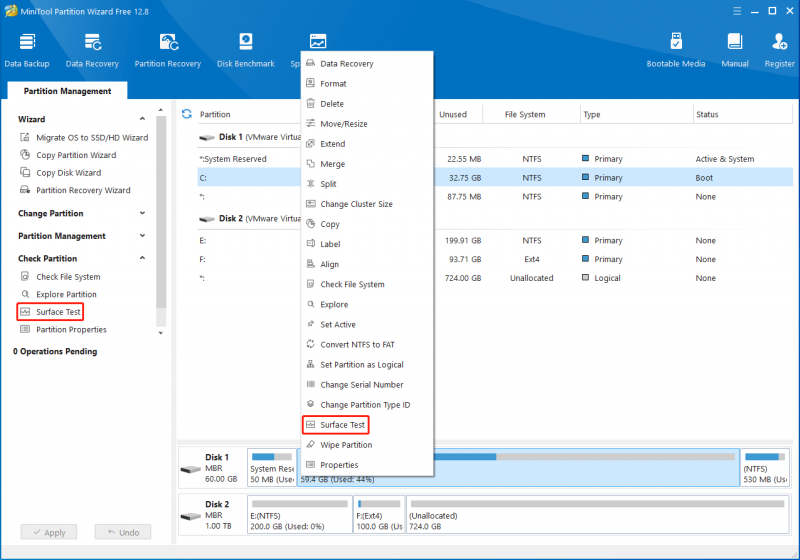Screen dimensions: 800x560
Task: Choose Explore in the context menu
Action: pos(367,304)
